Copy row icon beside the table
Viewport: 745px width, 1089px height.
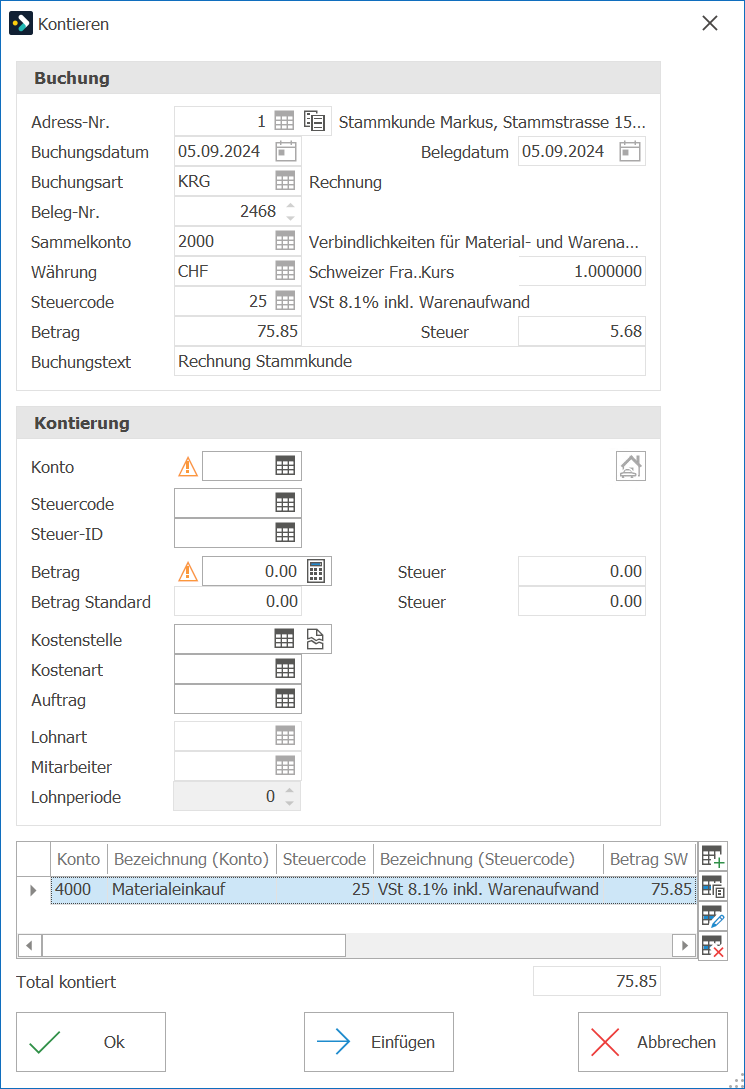point(712,886)
